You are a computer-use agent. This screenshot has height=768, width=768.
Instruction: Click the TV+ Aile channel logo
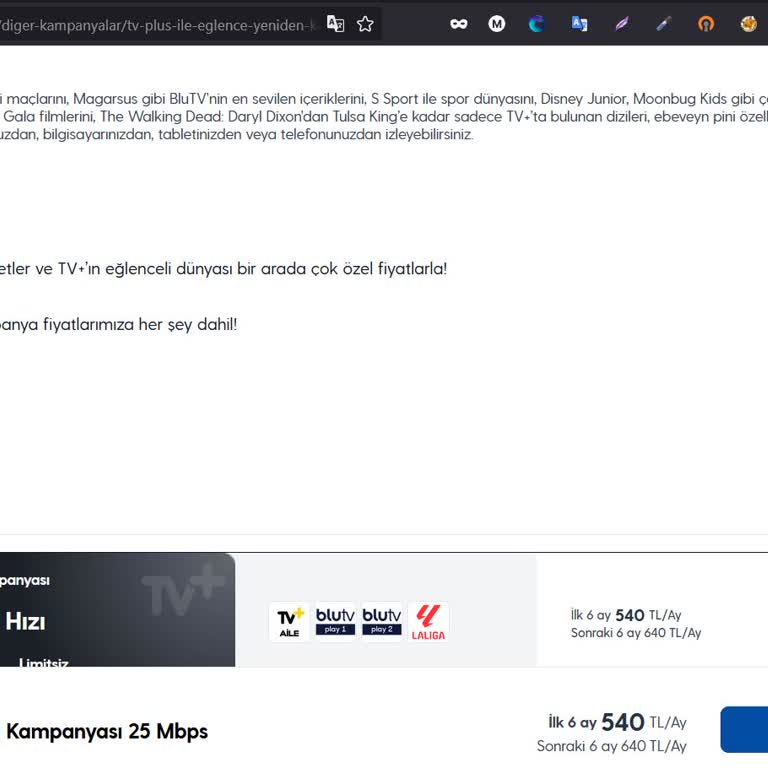(x=290, y=622)
